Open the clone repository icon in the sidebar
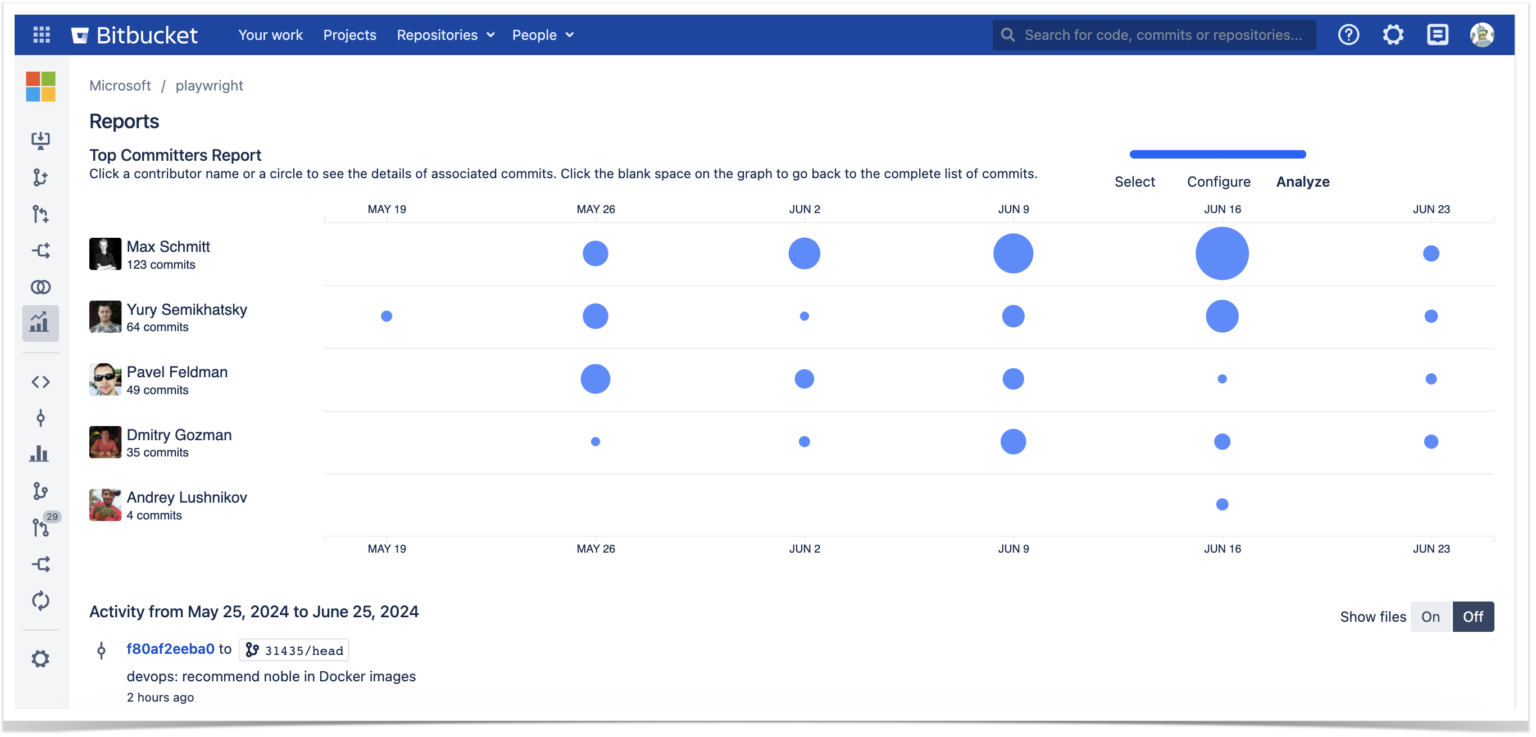Screen dimensions: 1536x737 pos(40,140)
